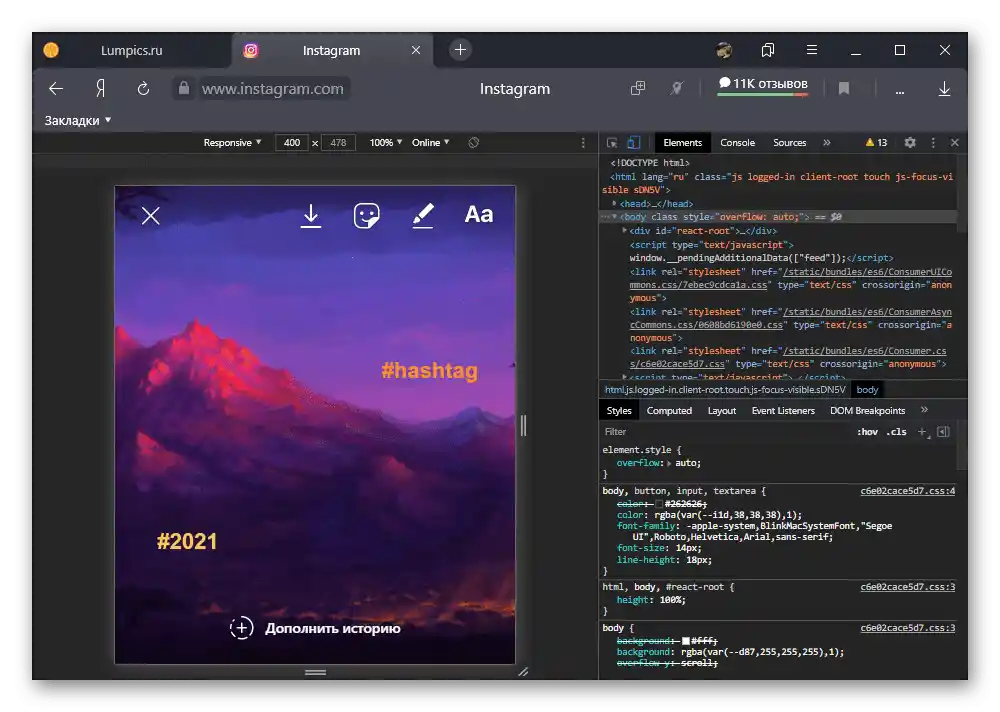Image resolution: width=1000 pixels, height=712 pixels.
Task: Select body in the breadcrumb bar
Action: pyautogui.click(x=867, y=390)
